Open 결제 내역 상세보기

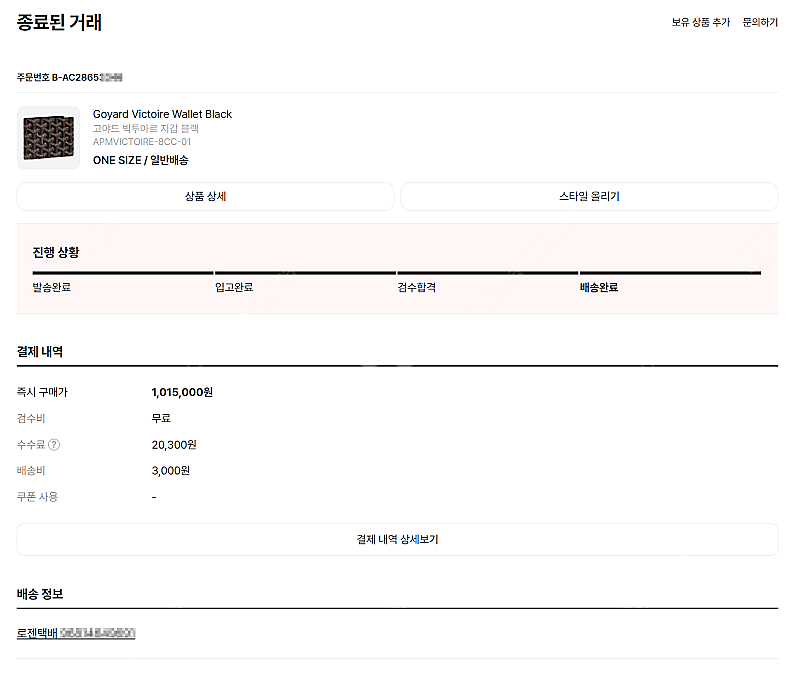point(397,539)
